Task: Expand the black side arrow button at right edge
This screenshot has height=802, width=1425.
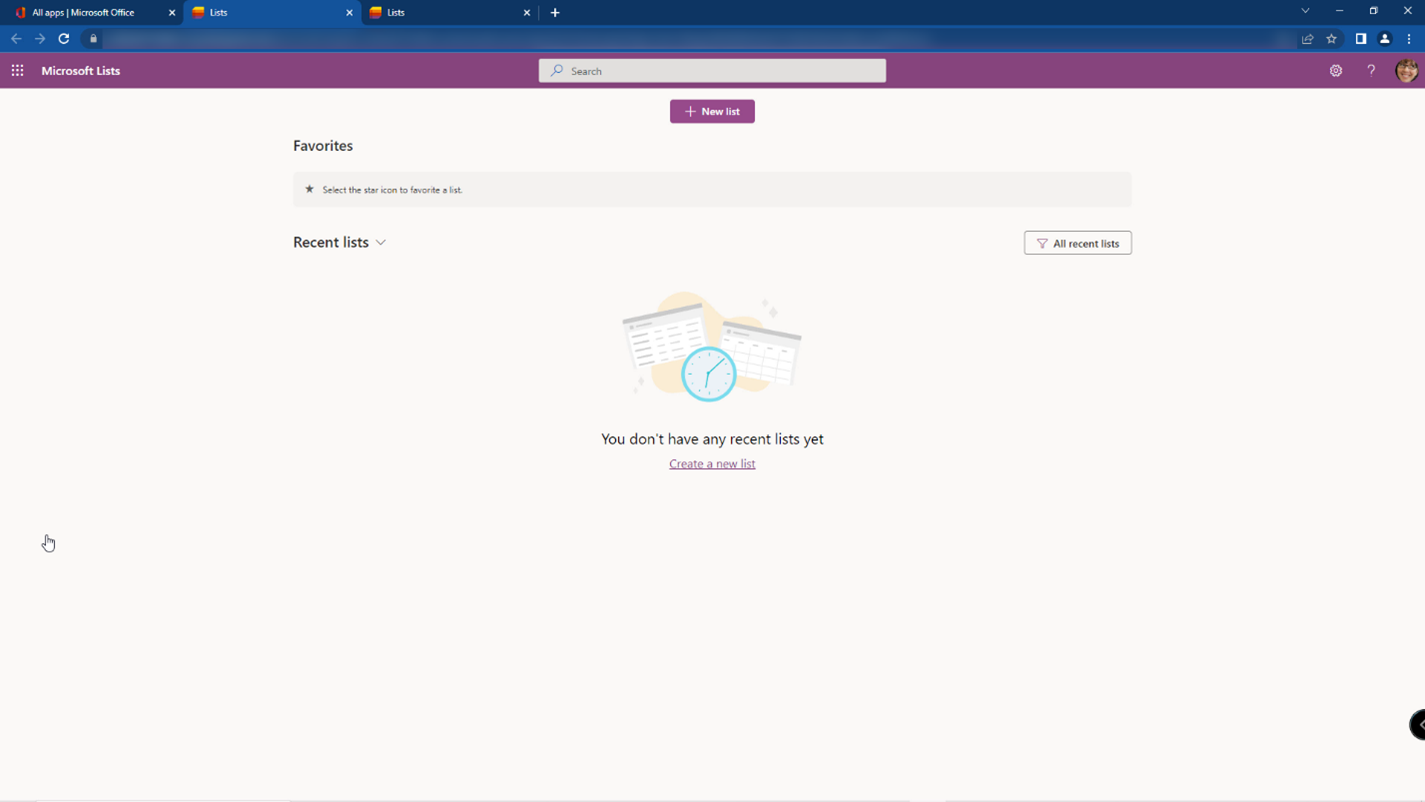Action: tap(1418, 725)
